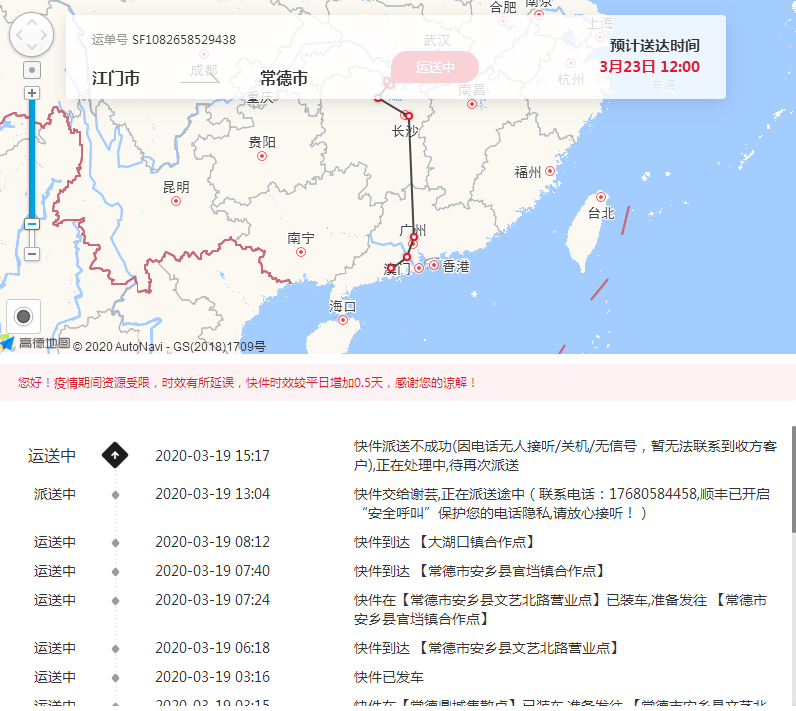This screenshot has height=711, width=796.
Task: Click the 2020-03-19 06:18 timestamp
Action: [x=212, y=648]
